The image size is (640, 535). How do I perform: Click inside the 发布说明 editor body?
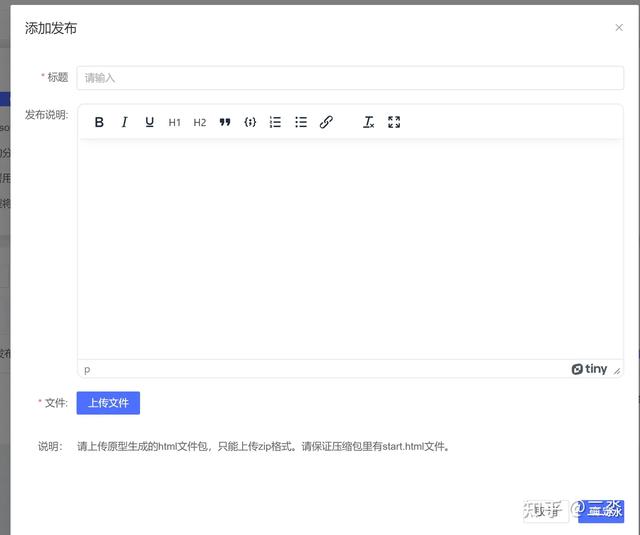coord(350,249)
